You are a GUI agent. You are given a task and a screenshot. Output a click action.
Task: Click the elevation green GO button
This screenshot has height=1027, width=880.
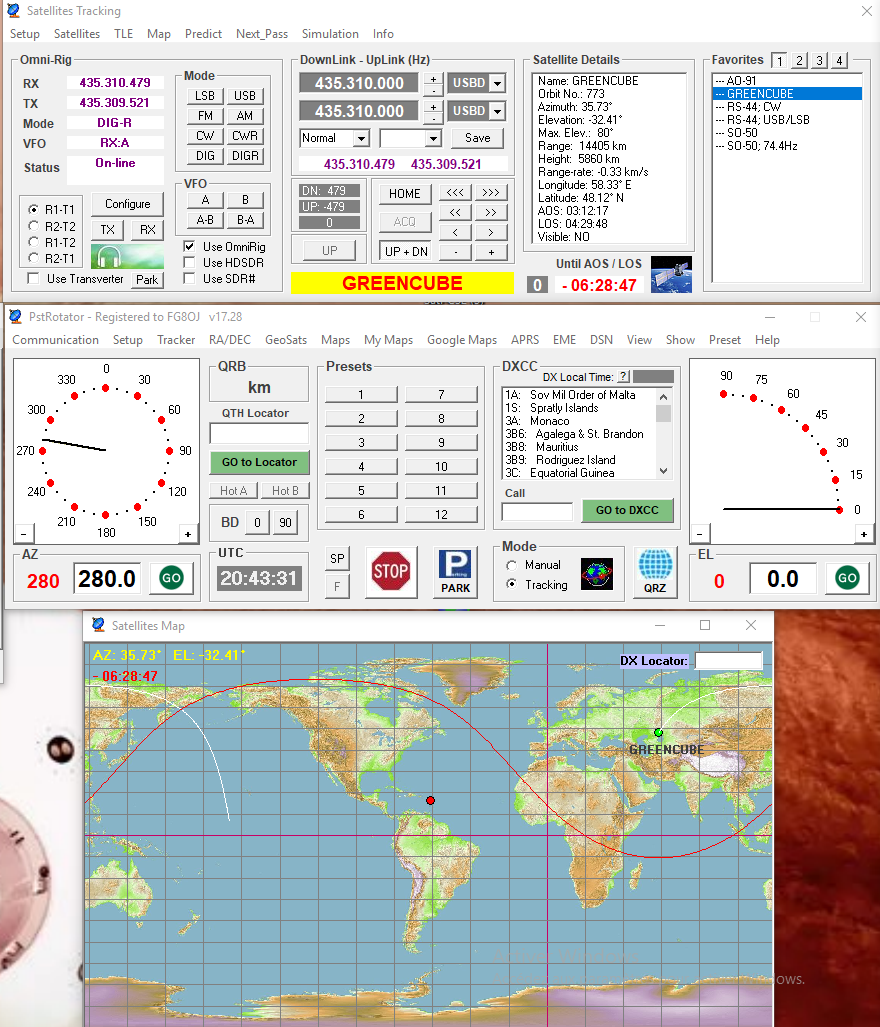tap(846, 578)
